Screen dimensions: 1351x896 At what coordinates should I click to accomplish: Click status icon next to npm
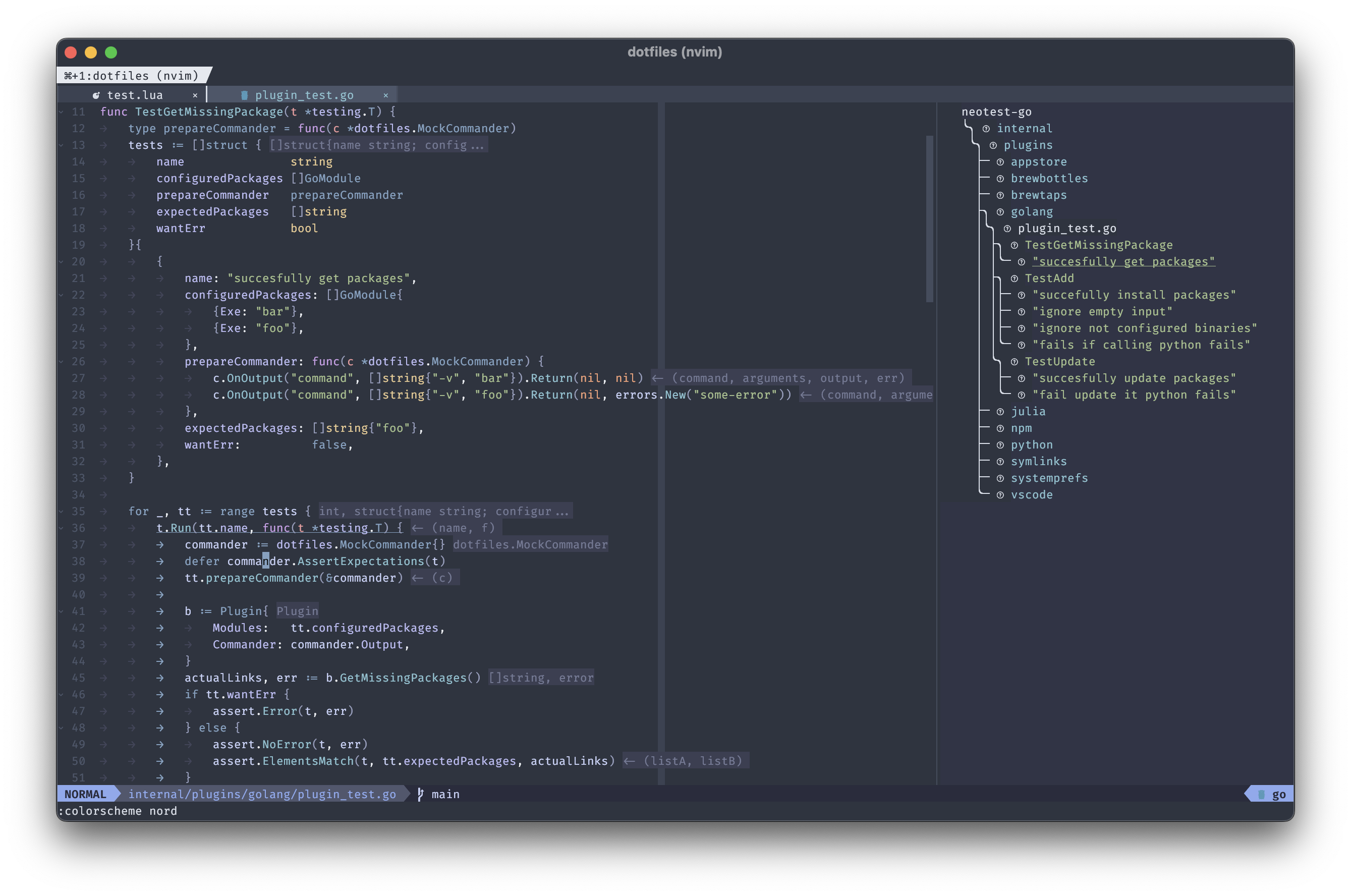[x=1000, y=428]
